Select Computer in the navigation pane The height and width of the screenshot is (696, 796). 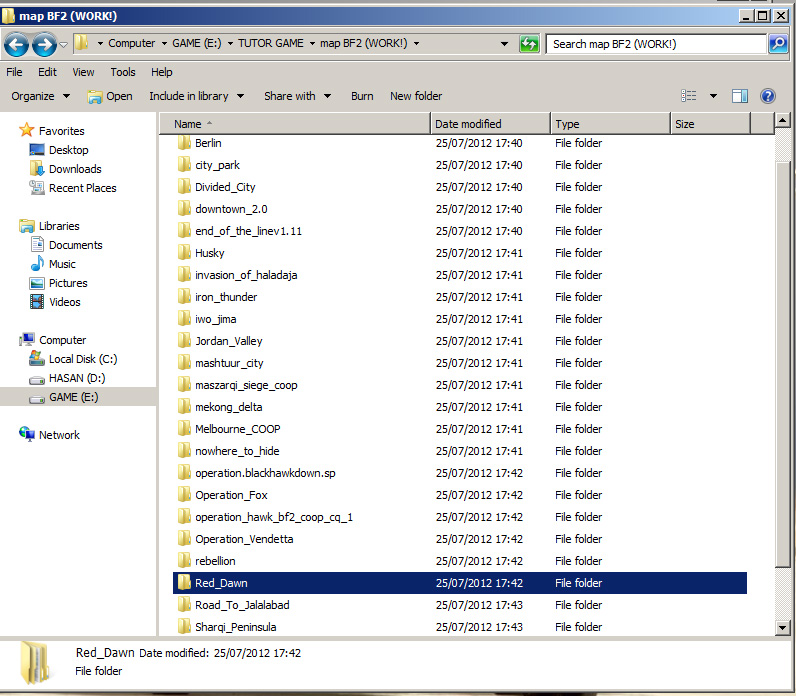(x=62, y=340)
